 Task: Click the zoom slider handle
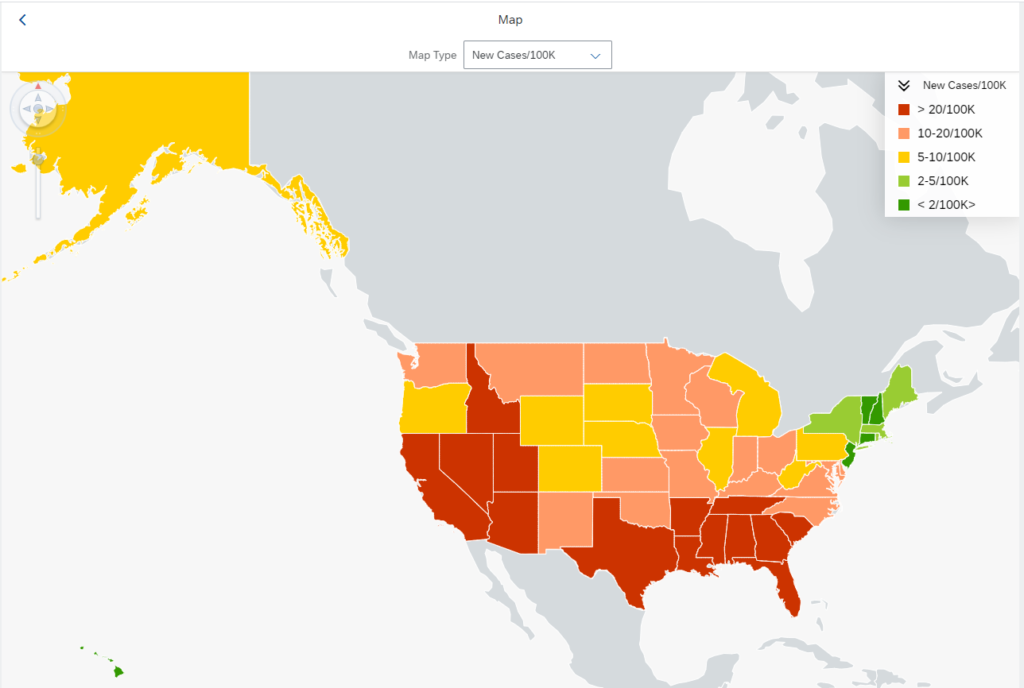point(38,158)
